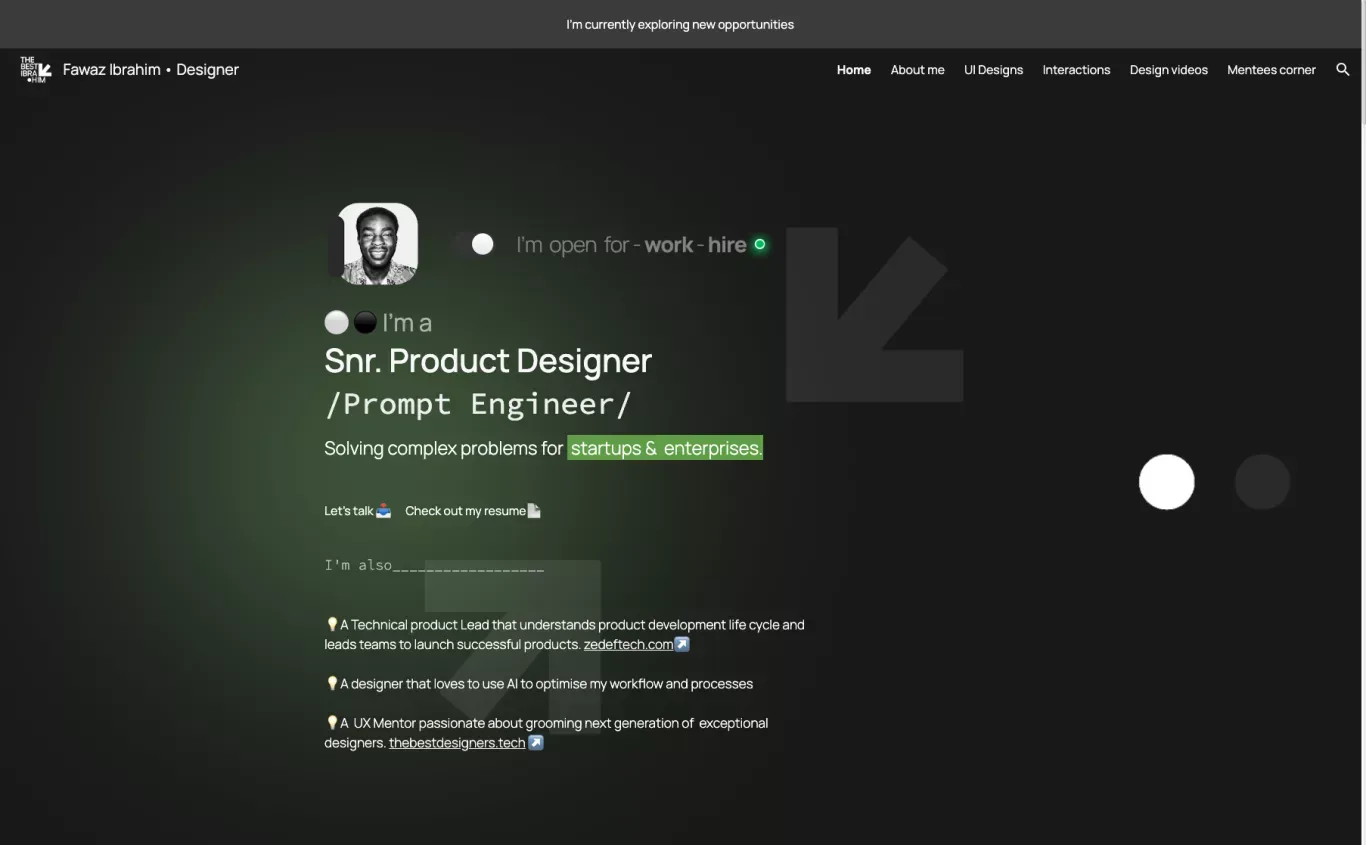Screen dimensions: 1366x845
Task: Open the UI Designs page
Action: coord(993,70)
